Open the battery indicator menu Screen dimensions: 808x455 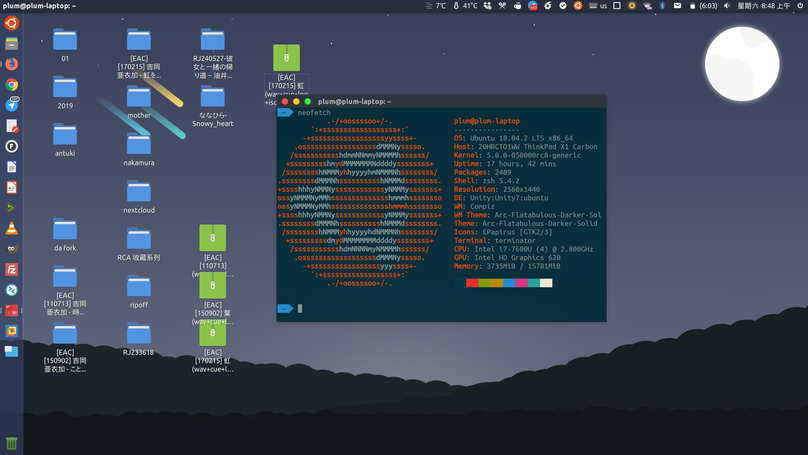coord(693,6)
